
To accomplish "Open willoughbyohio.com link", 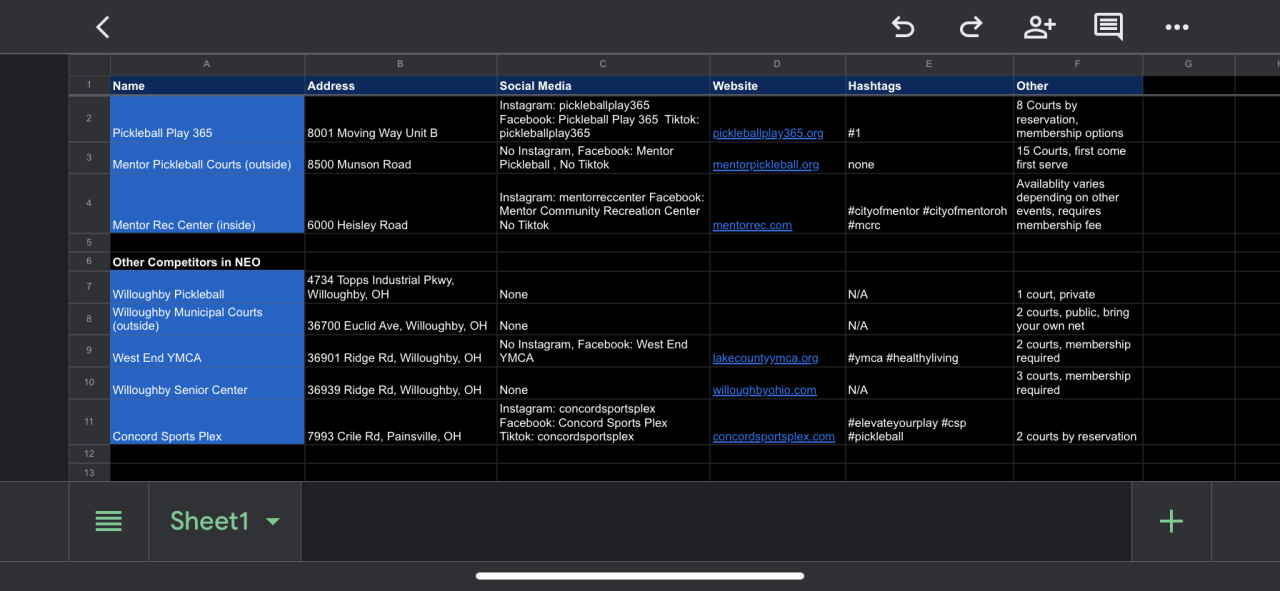I will [x=764, y=390].
